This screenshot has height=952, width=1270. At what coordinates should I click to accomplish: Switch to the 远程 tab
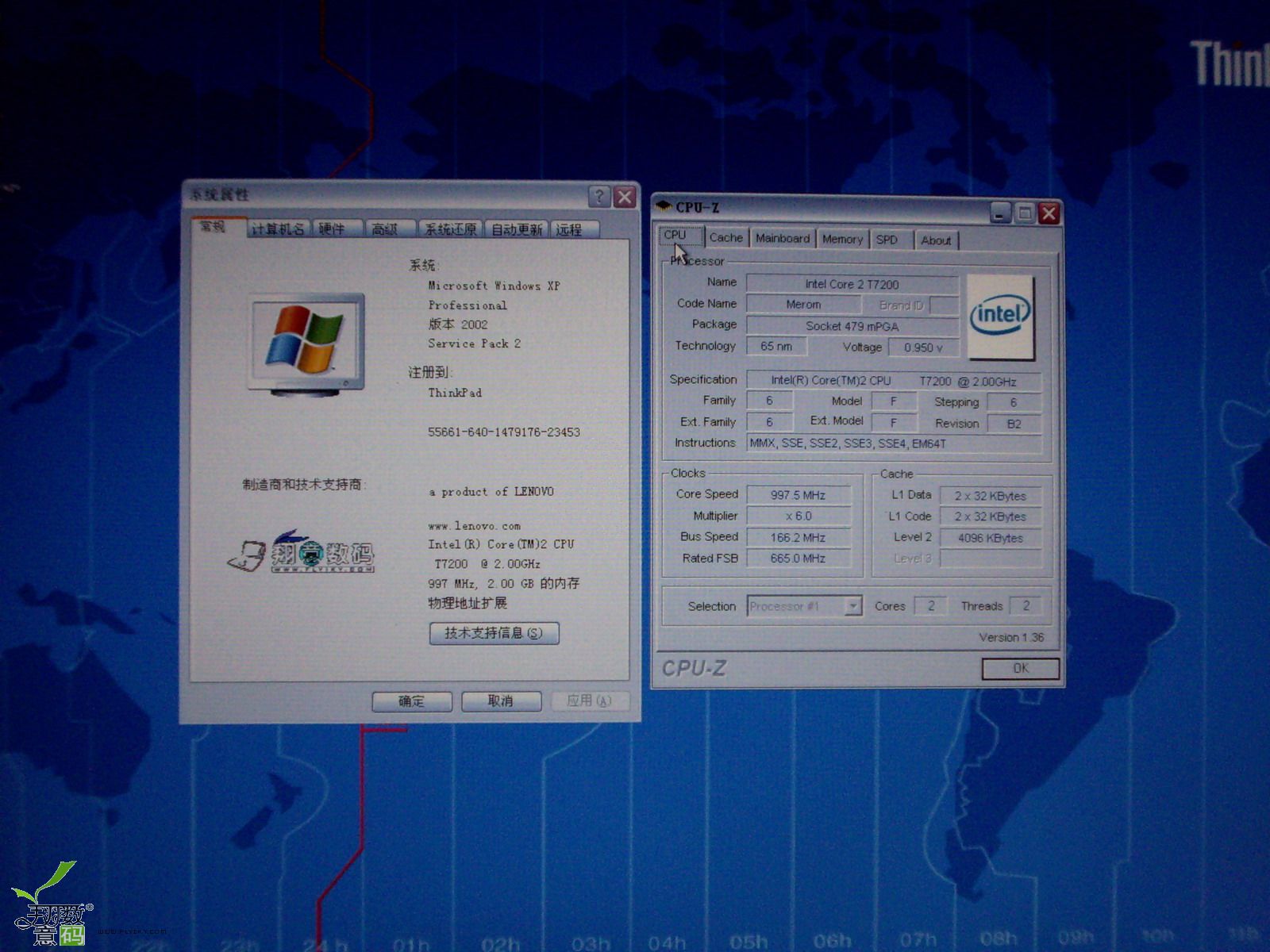tap(575, 228)
